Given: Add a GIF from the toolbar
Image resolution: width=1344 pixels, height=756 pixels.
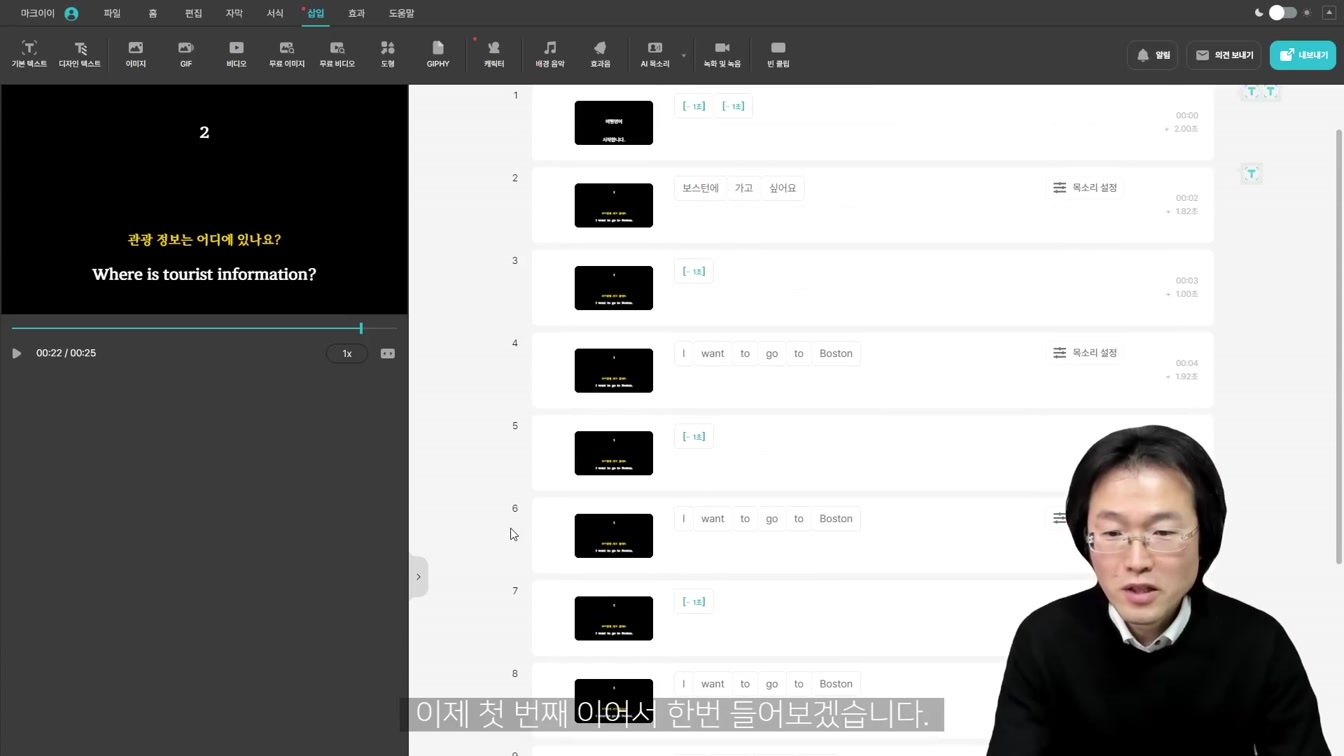Looking at the screenshot, I should [186, 54].
